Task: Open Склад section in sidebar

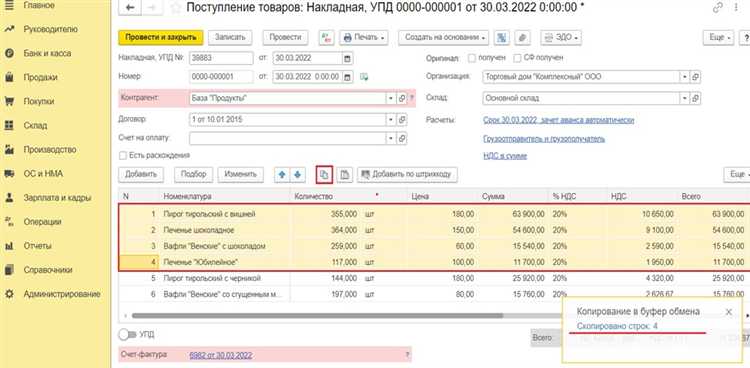Action: pyautogui.click(x=35, y=125)
